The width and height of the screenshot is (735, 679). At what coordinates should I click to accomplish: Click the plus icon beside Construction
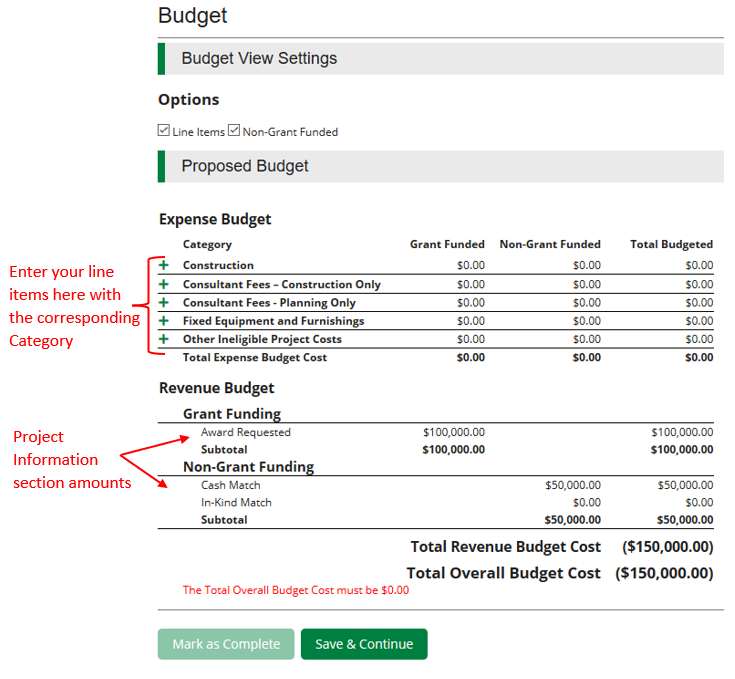(x=164, y=266)
